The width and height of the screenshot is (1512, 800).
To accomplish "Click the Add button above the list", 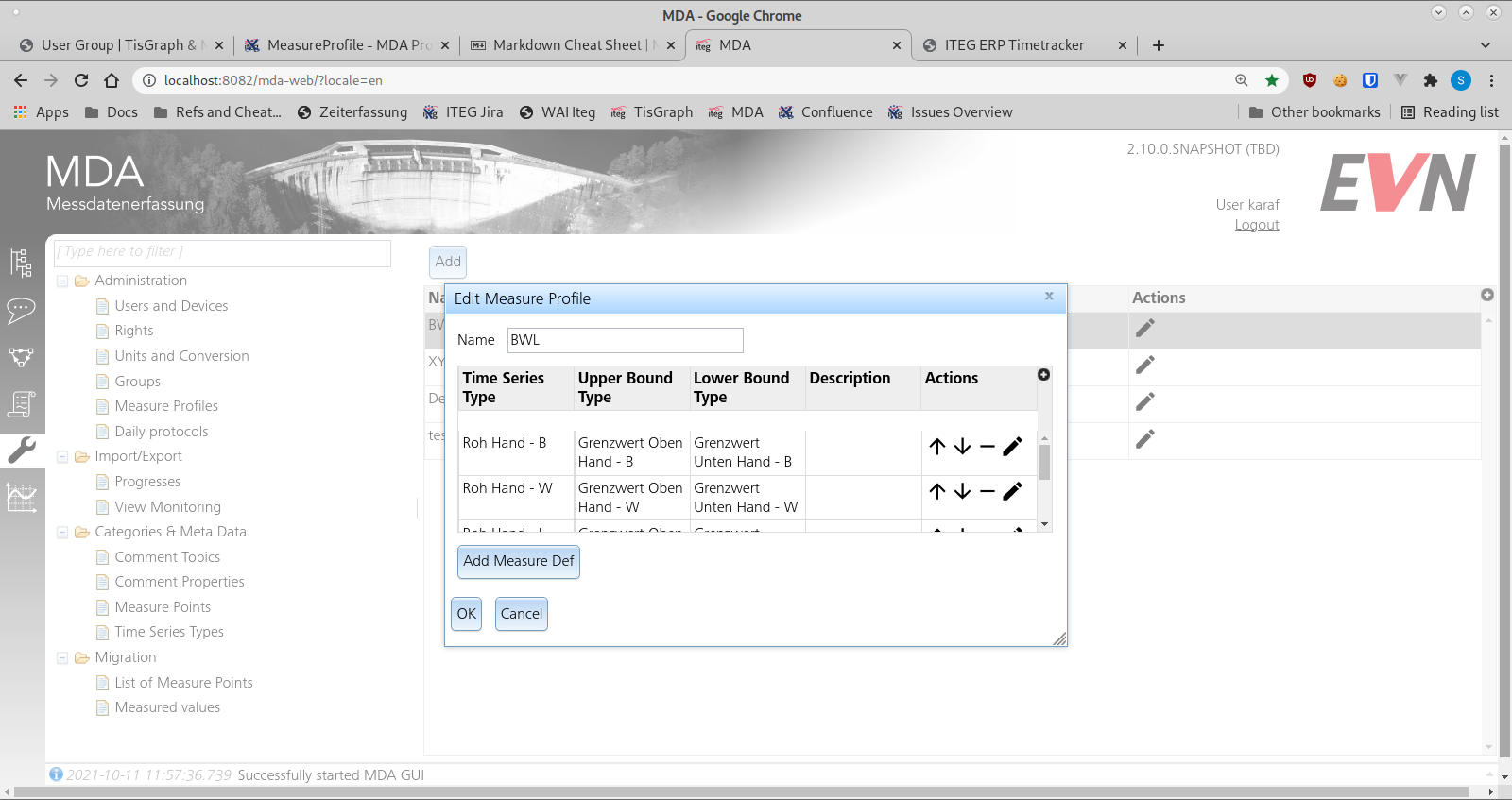I will (x=448, y=262).
